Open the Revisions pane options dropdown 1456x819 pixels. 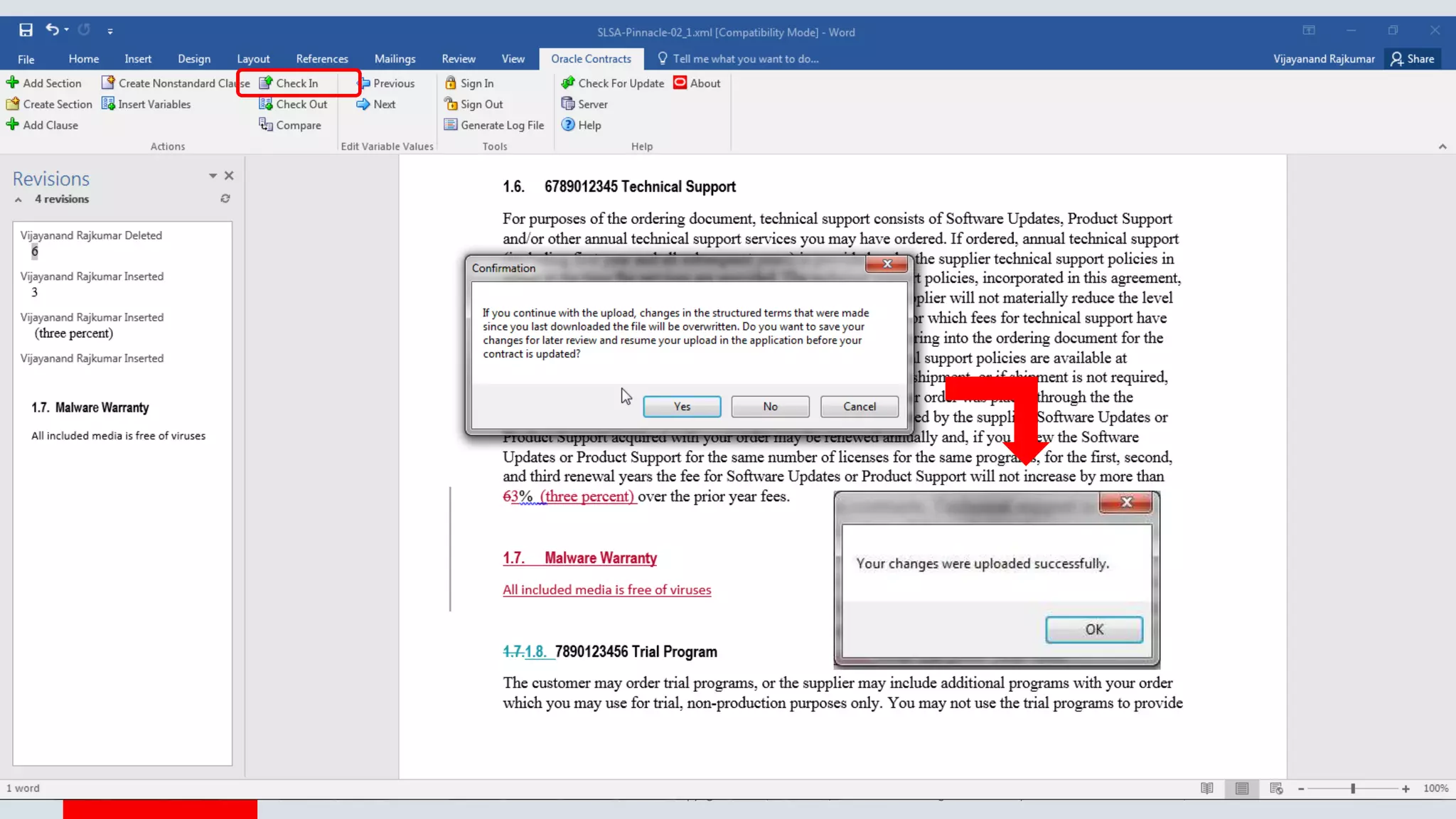pyautogui.click(x=213, y=176)
